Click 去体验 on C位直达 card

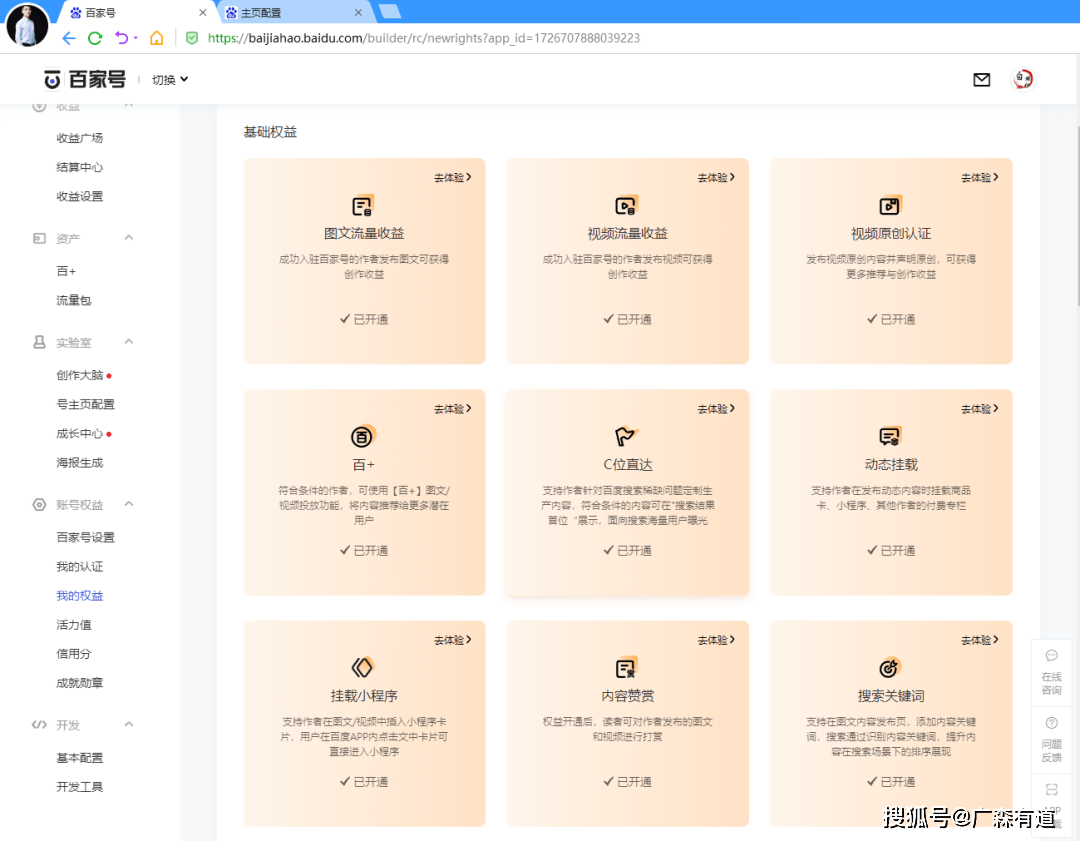[x=716, y=409]
